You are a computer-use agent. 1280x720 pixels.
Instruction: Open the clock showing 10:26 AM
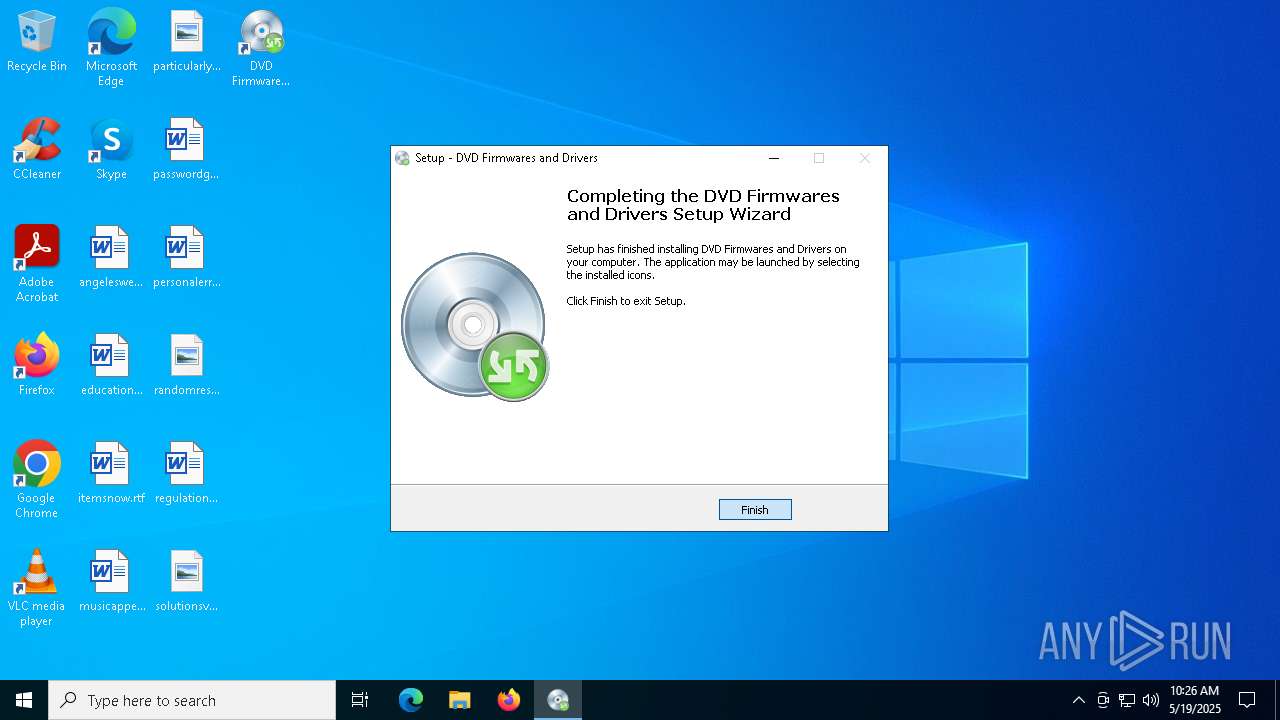1195,700
